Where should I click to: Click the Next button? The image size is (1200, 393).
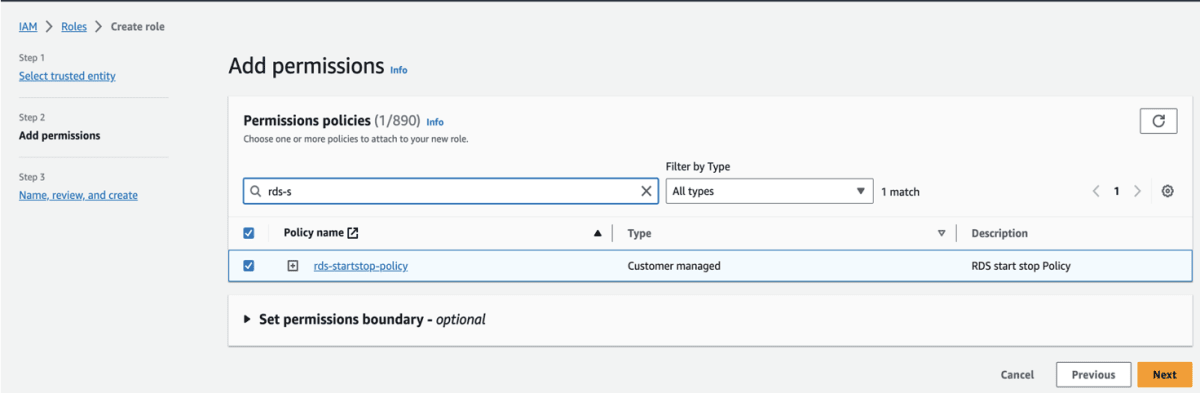(x=1164, y=375)
